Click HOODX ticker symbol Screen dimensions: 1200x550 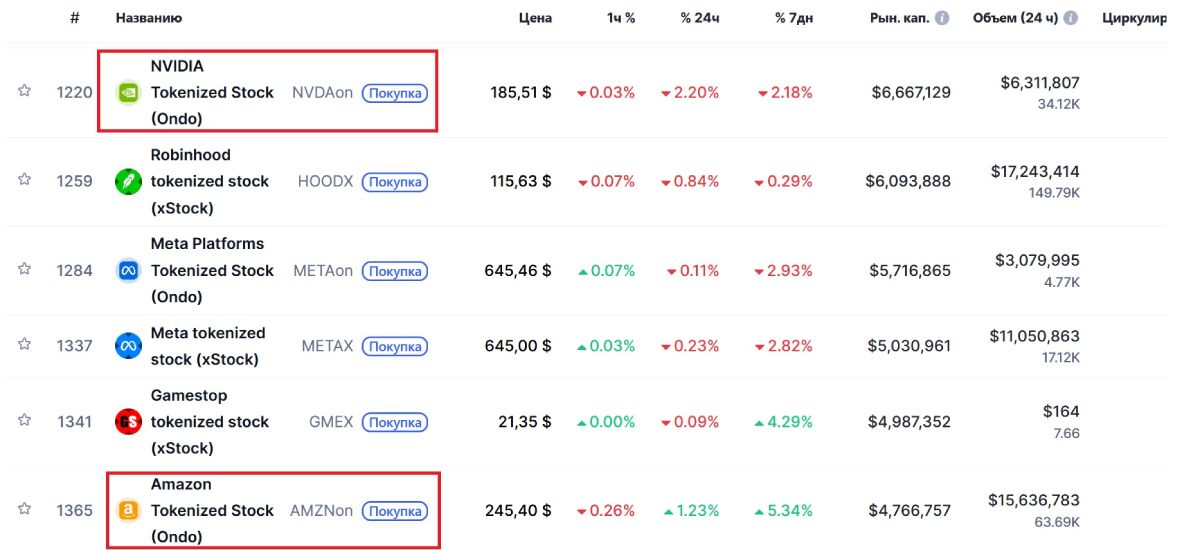(x=325, y=181)
